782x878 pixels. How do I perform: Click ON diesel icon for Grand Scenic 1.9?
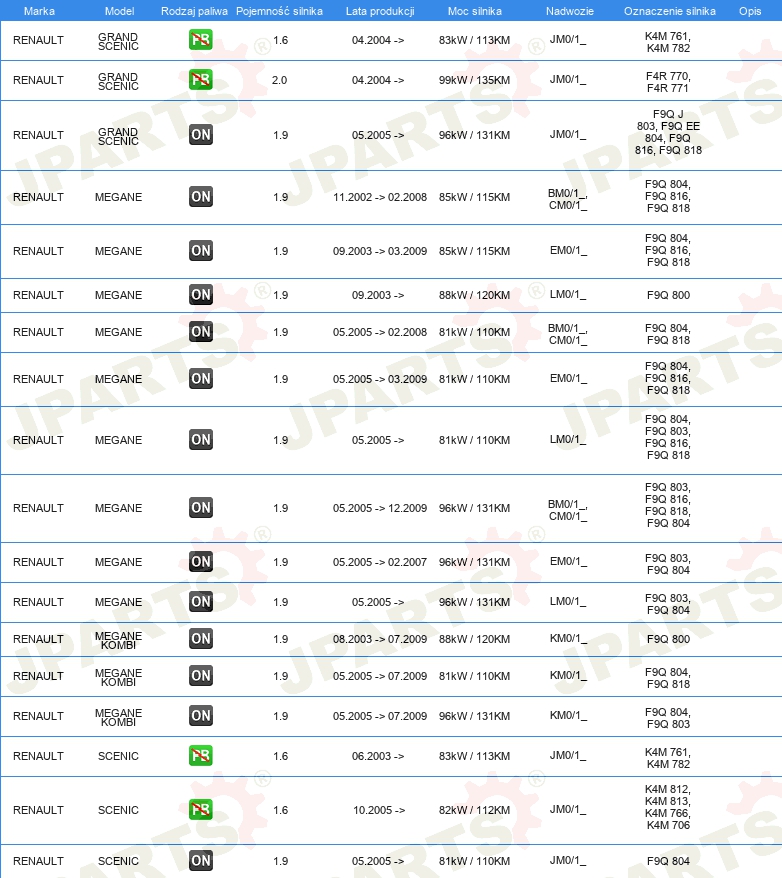(x=200, y=134)
